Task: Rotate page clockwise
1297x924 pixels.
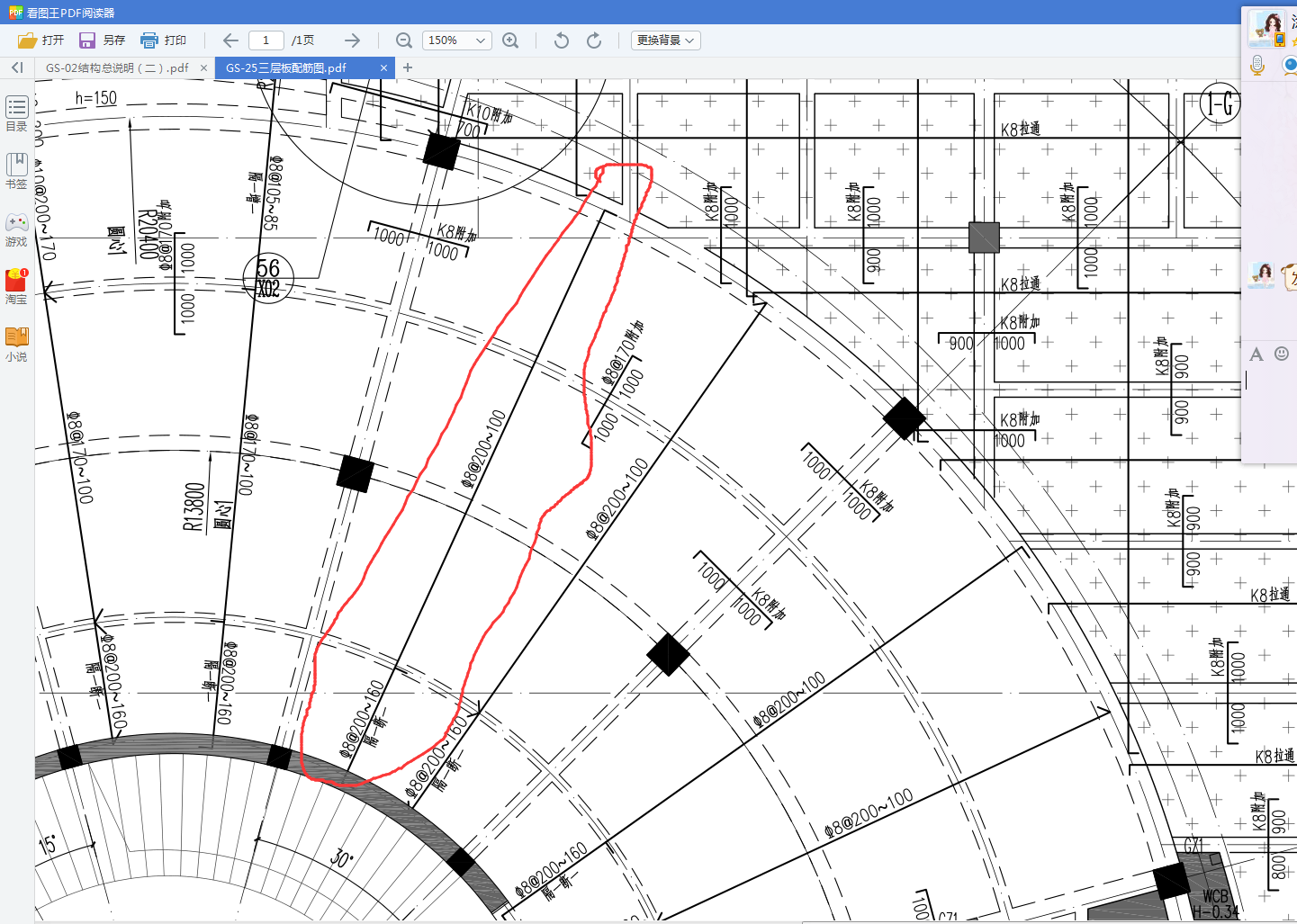Action: (x=594, y=40)
